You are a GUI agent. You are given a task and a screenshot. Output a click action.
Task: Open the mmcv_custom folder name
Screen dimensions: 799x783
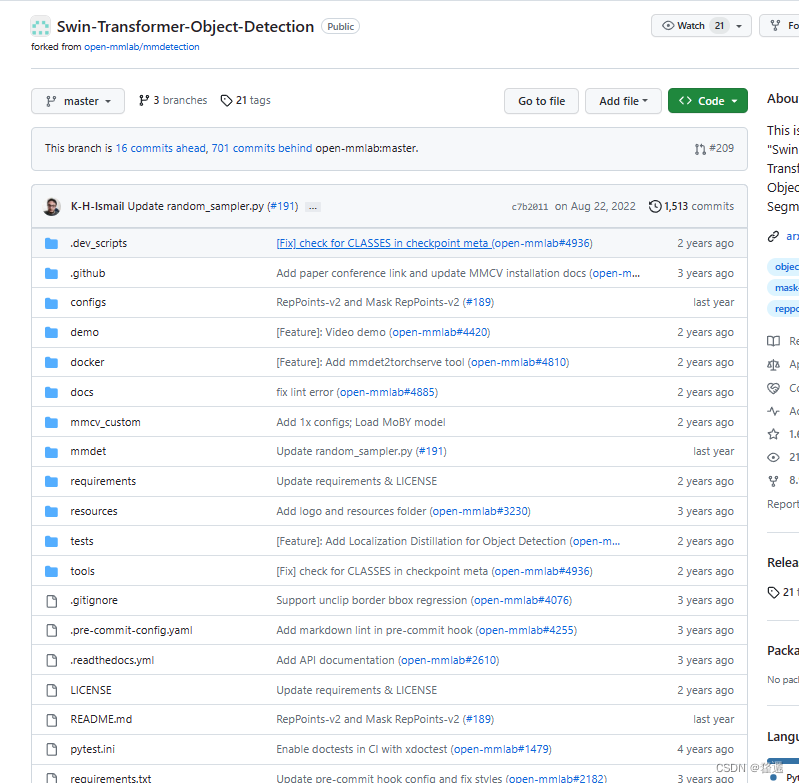pos(105,422)
